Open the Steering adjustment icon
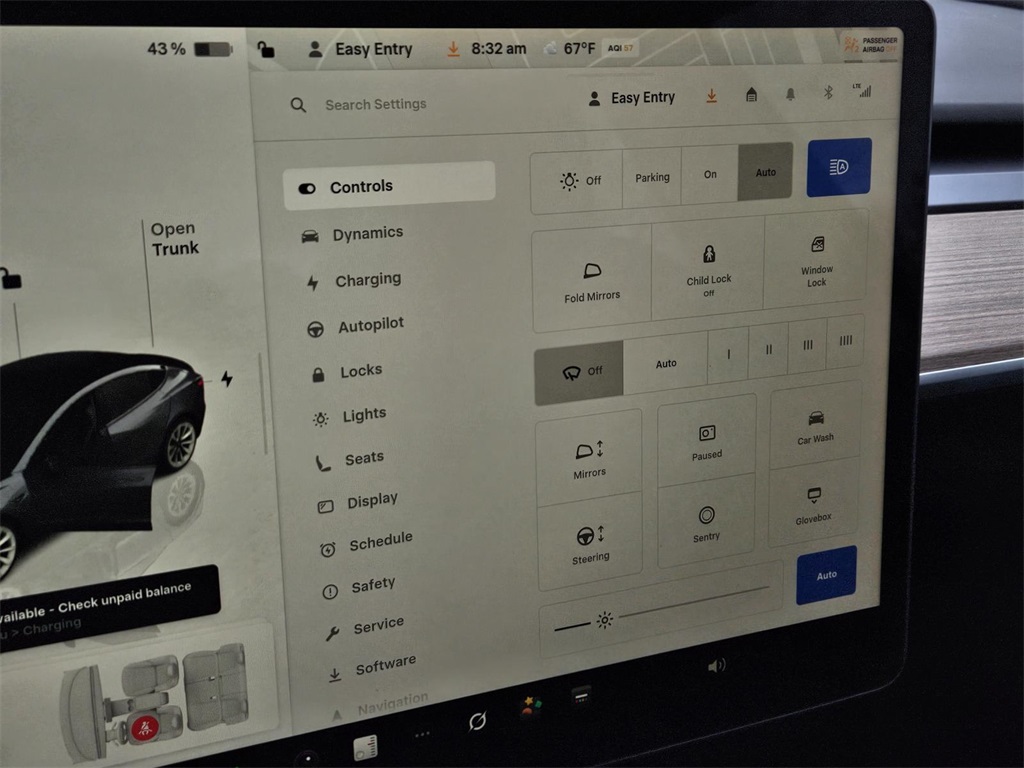 point(589,537)
